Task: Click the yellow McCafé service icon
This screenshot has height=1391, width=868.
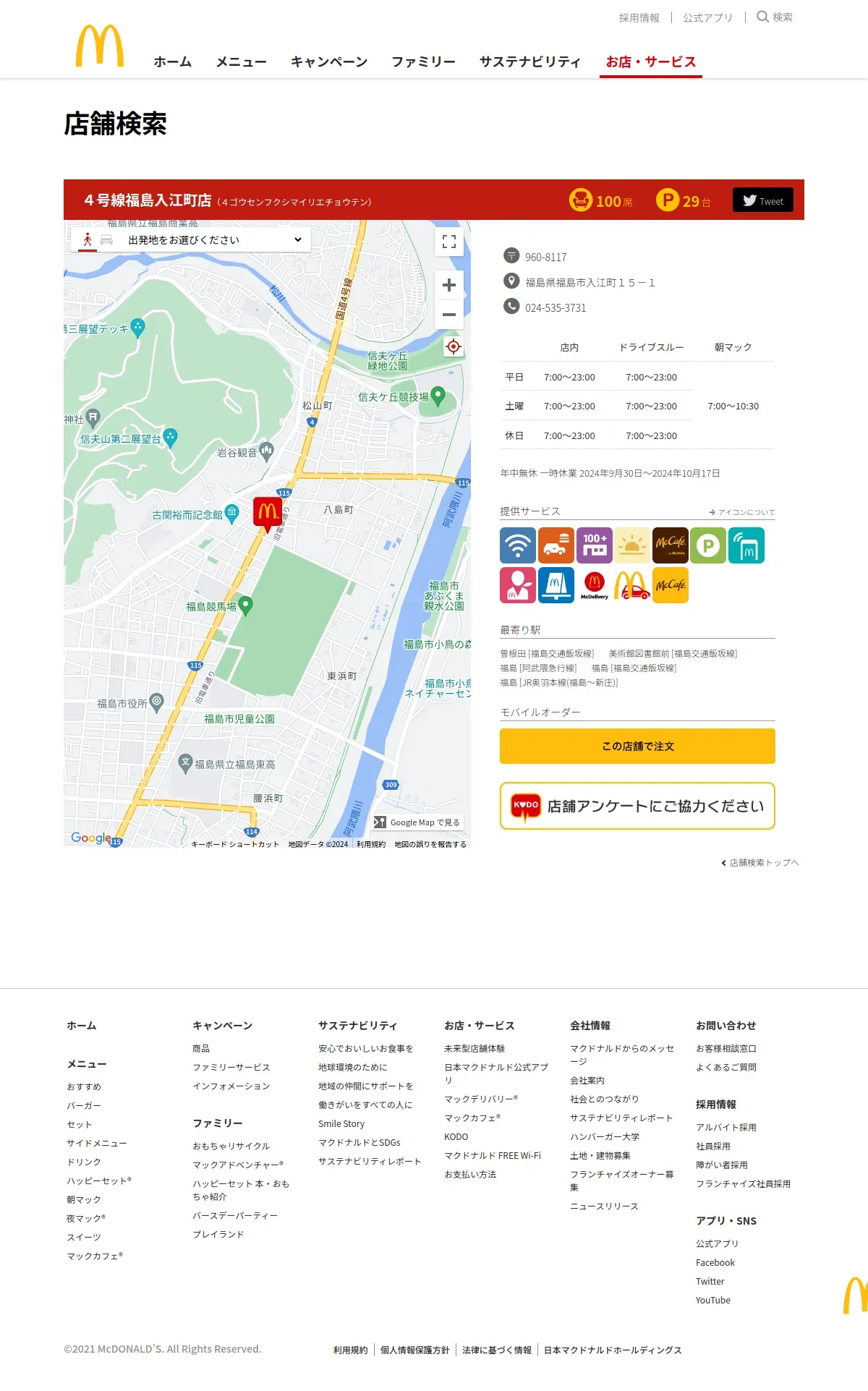Action: click(671, 585)
